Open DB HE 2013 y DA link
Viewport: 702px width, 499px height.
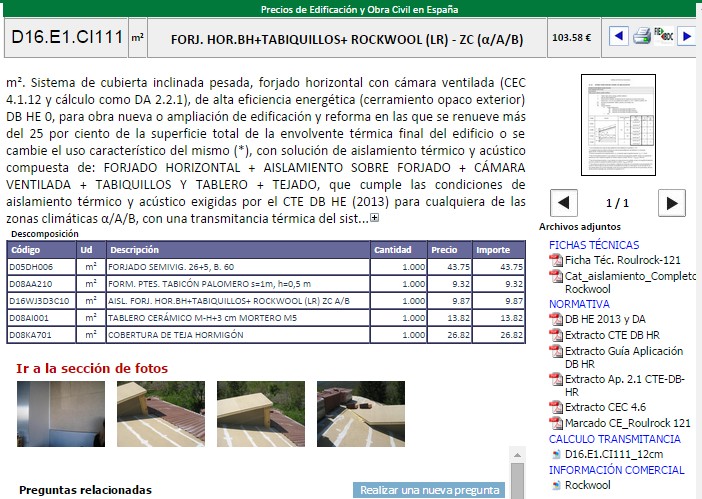(x=605, y=319)
